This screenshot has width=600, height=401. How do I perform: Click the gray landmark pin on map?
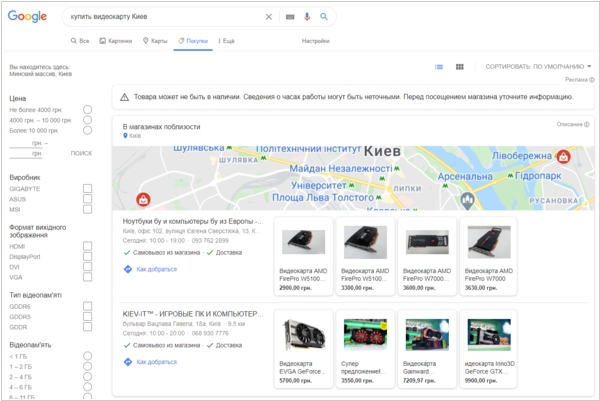tap(467, 200)
